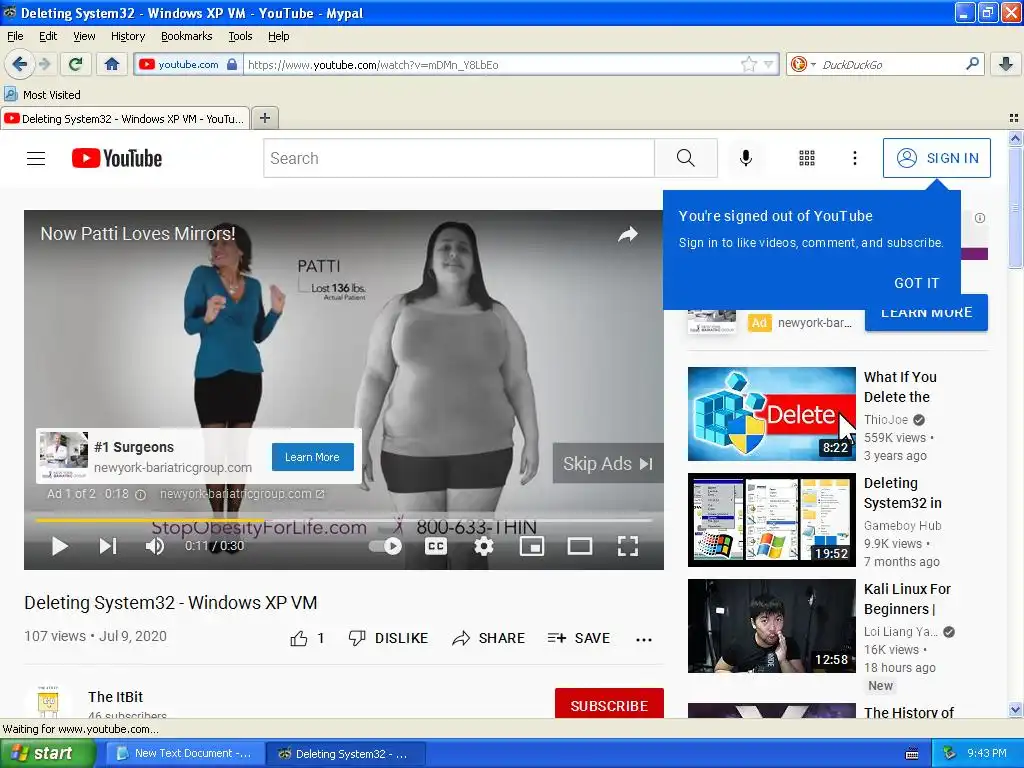Viewport: 1024px width, 768px height.
Task: Play the video with the play button
Action: click(x=59, y=546)
